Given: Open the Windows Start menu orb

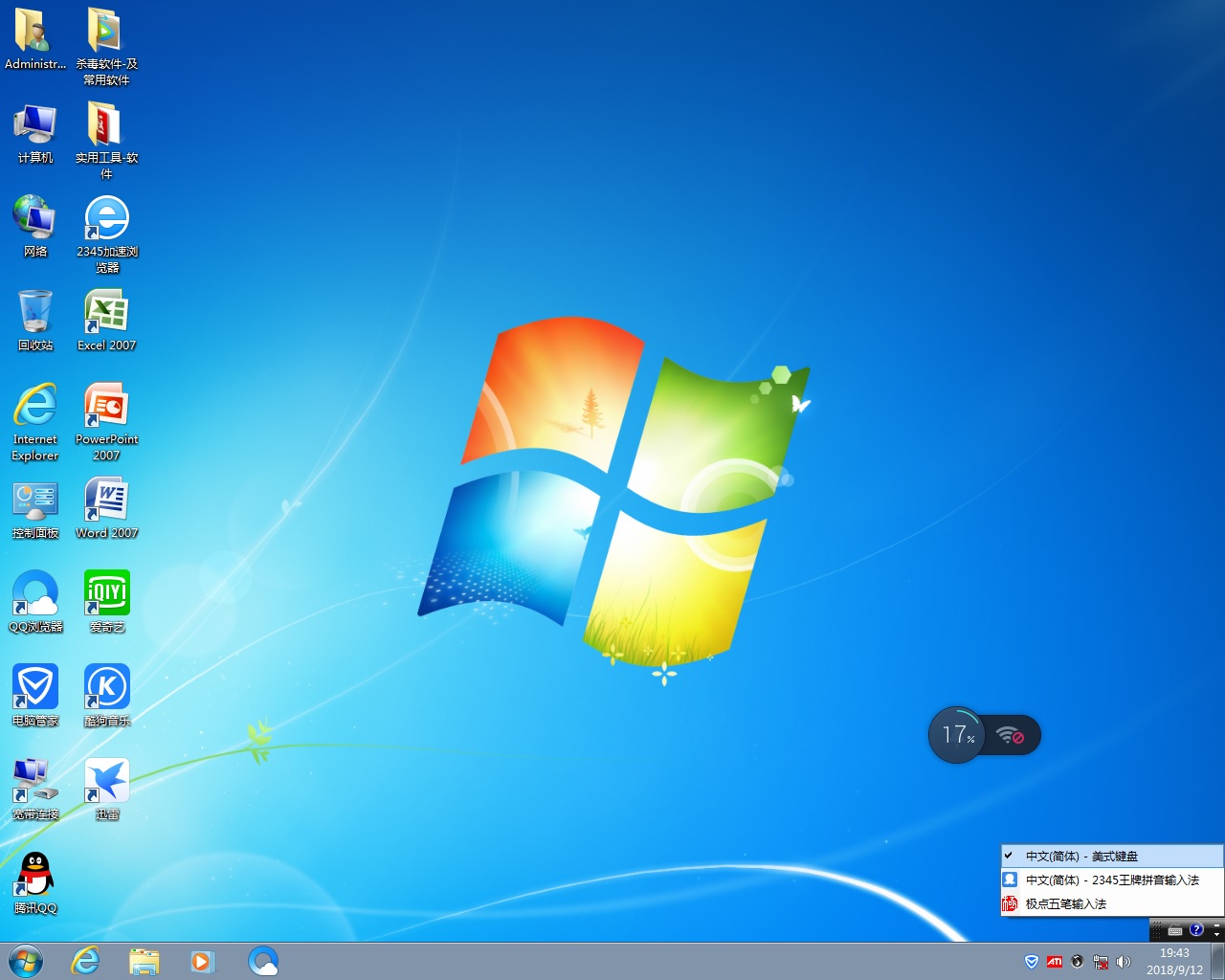Looking at the screenshot, I should pos(25,961).
